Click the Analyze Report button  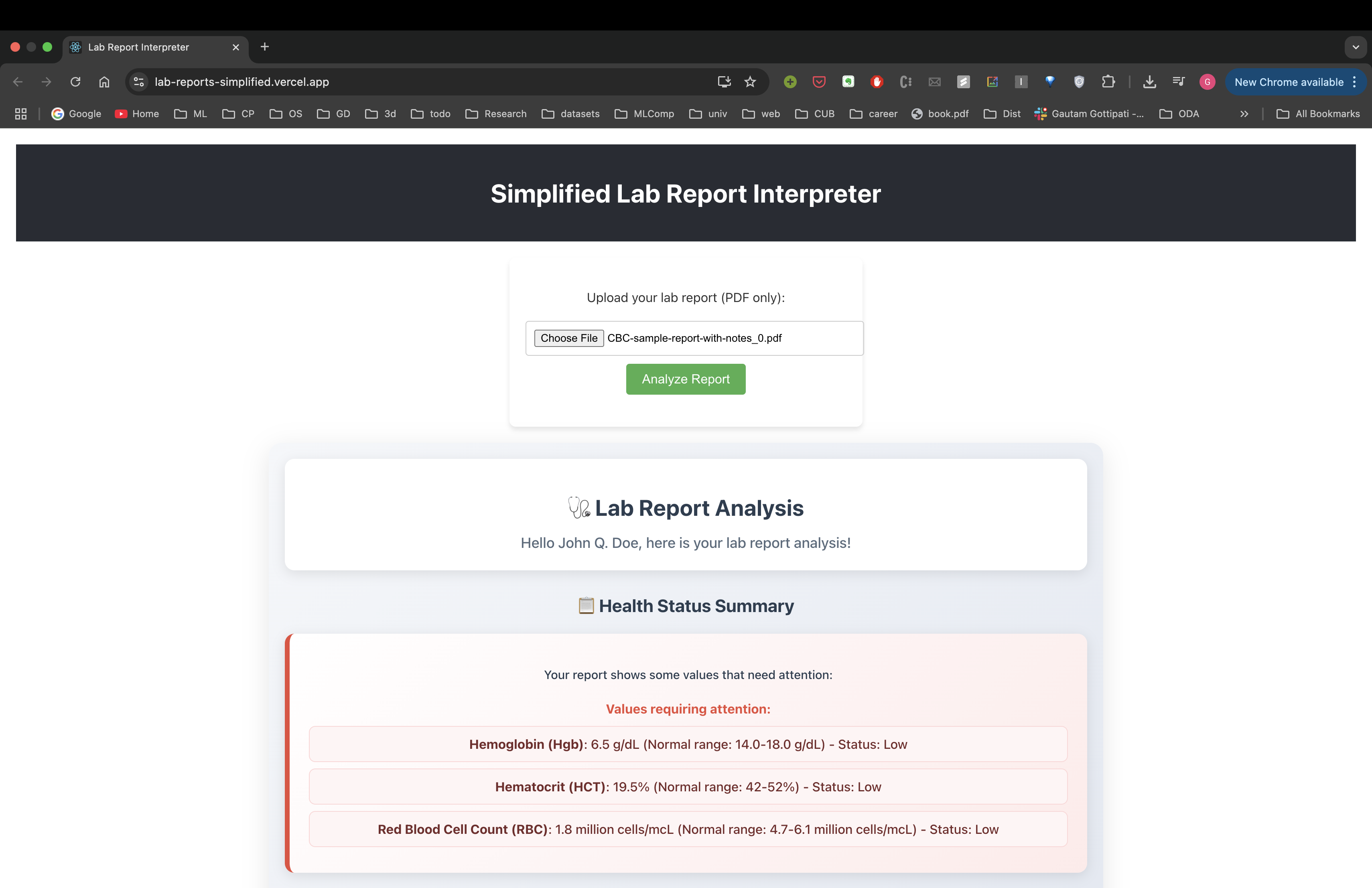coord(686,379)
